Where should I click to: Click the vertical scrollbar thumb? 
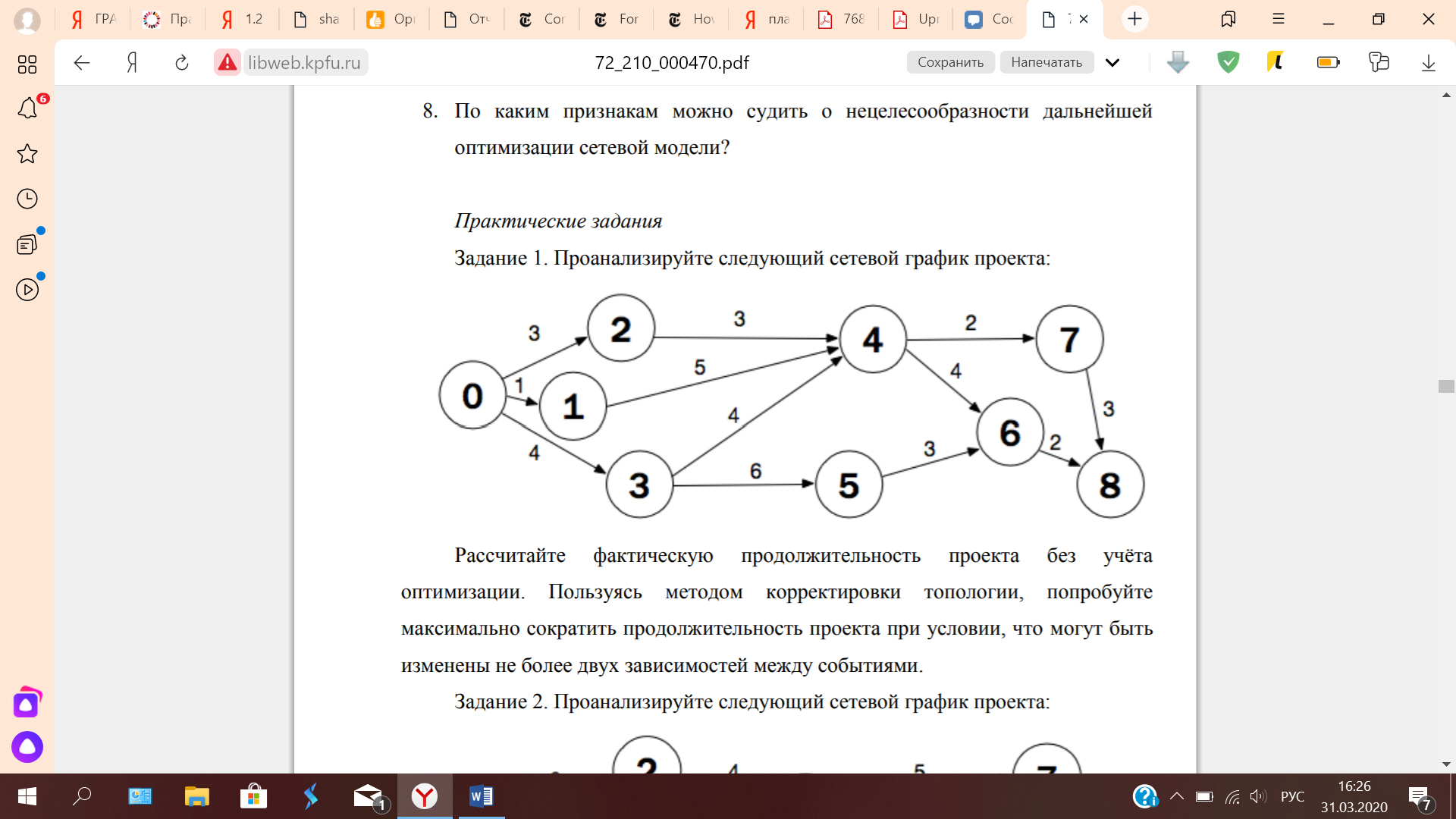coord(1445,387)
